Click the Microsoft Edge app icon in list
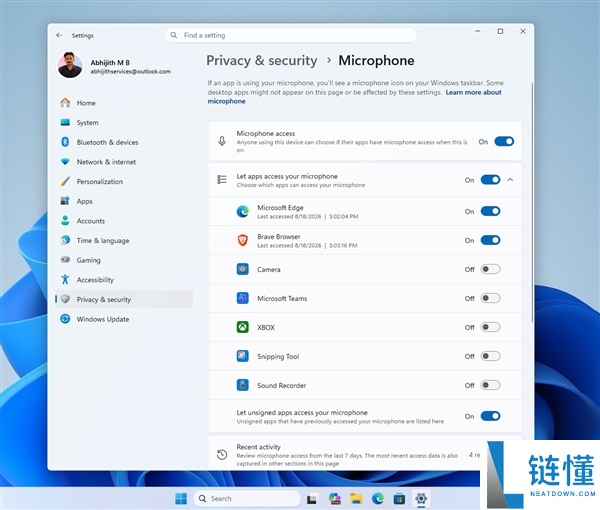The width and height of the screenshot is (600, 510). click(243, 211)
